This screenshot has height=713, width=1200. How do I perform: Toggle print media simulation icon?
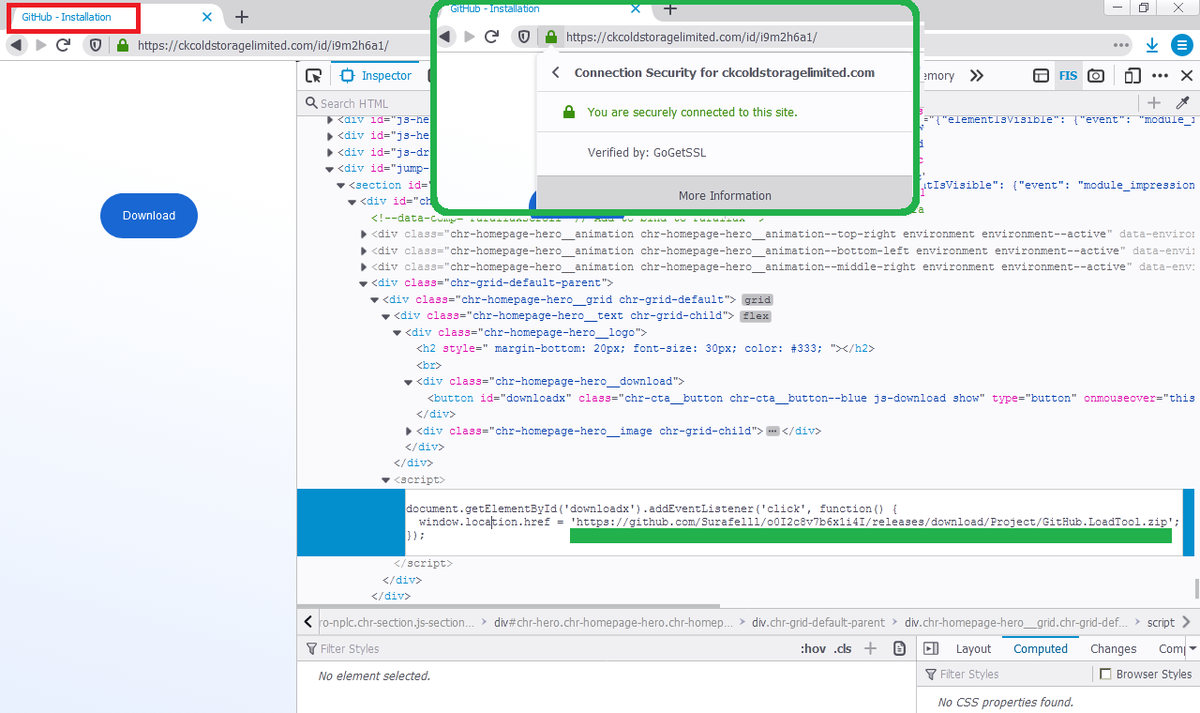point(899,649)
